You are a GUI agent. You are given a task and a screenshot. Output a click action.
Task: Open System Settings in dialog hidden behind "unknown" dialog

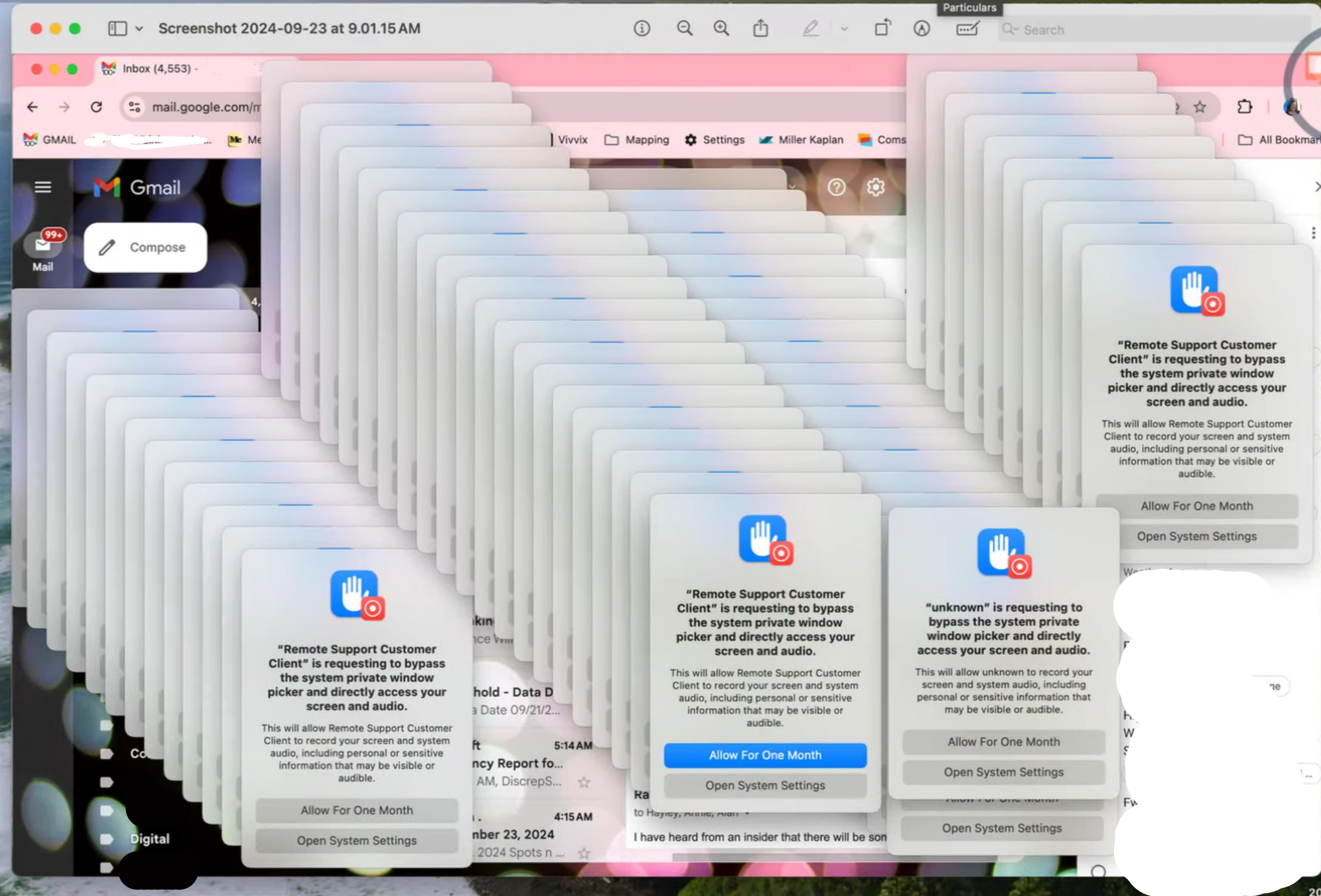click(x=1001, y=828)
